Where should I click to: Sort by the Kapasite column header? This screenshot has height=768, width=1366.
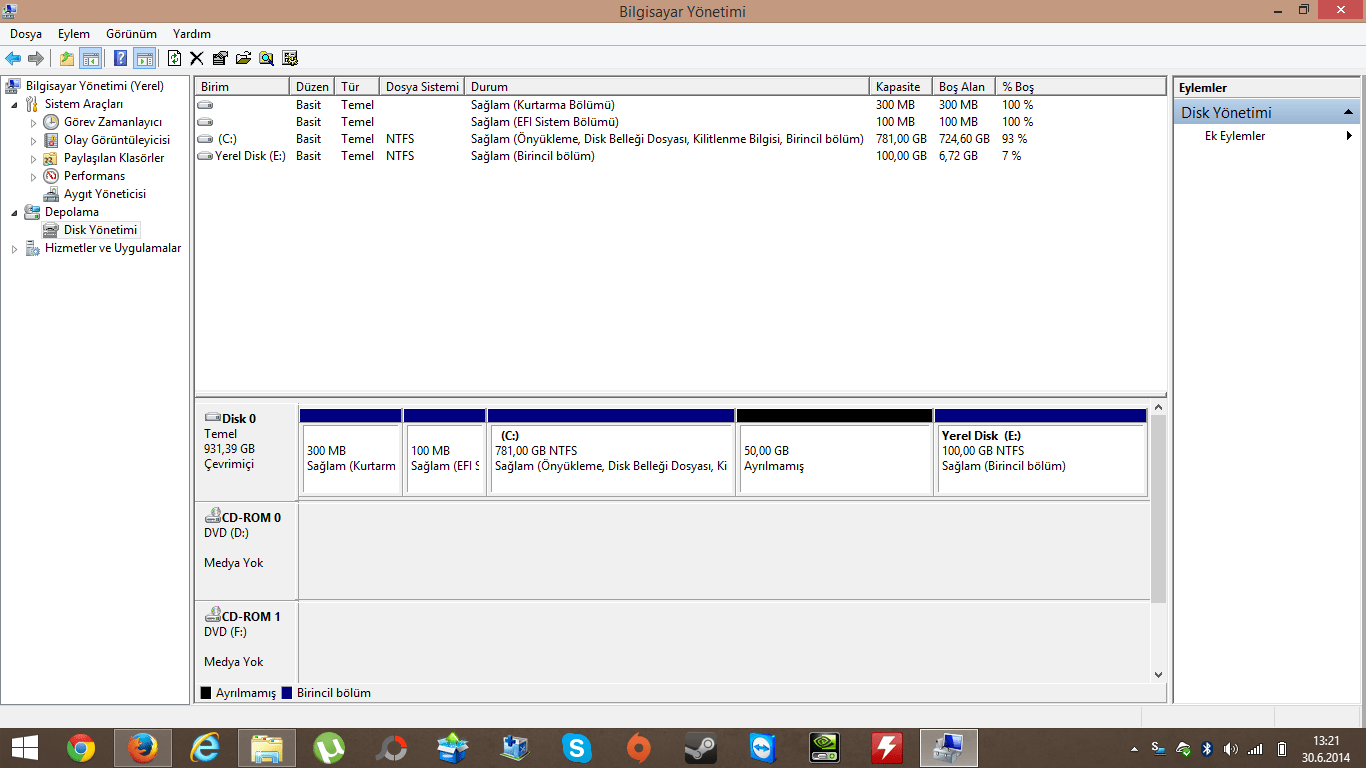point(901,87)
